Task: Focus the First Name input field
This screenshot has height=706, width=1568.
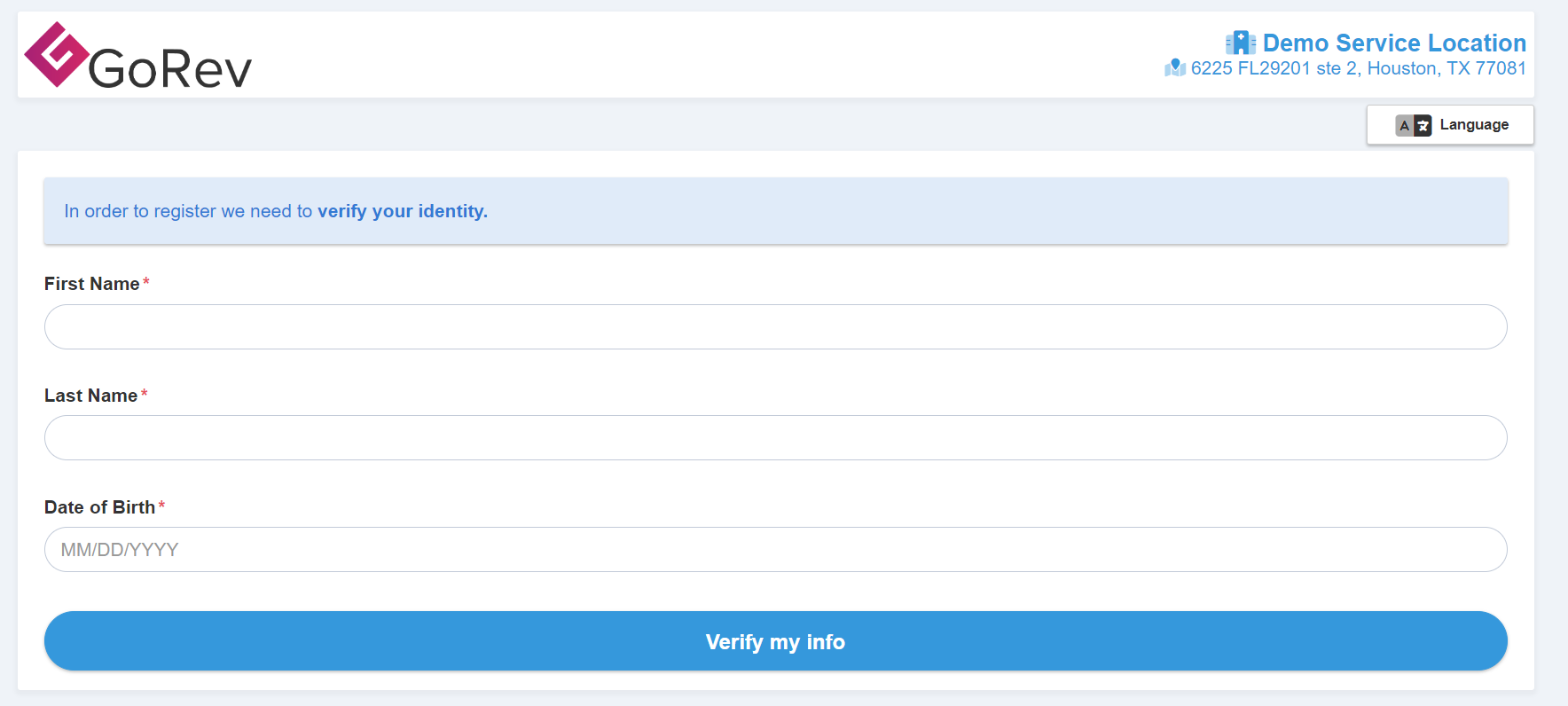Action: 775,327
